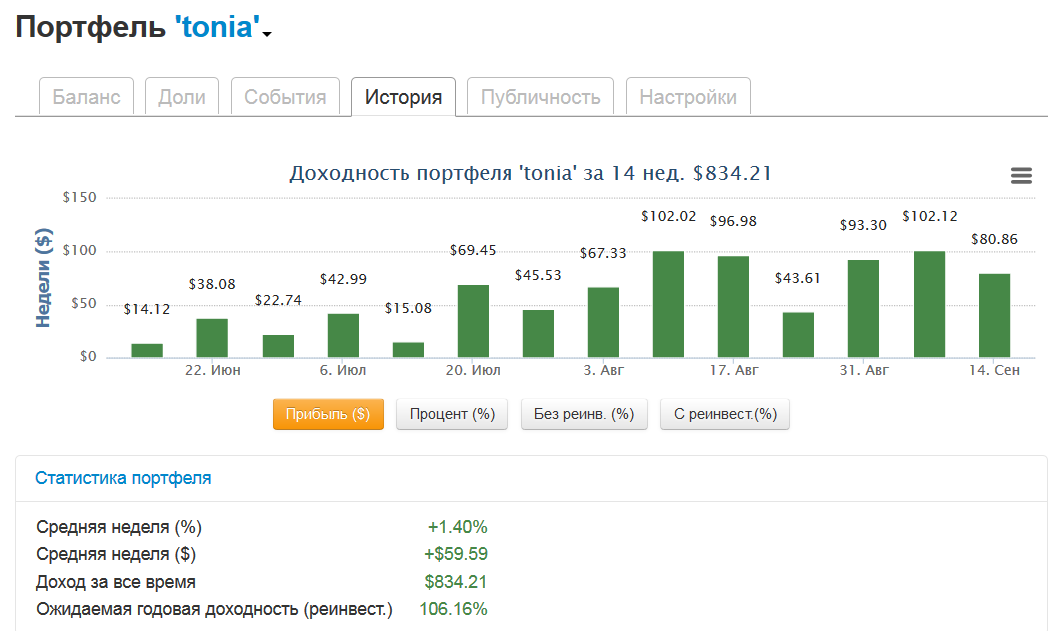Switch chart to Процент (%) mode
Screen dimensions: 1053x631
pyautogui.click(x=452, y=414)
